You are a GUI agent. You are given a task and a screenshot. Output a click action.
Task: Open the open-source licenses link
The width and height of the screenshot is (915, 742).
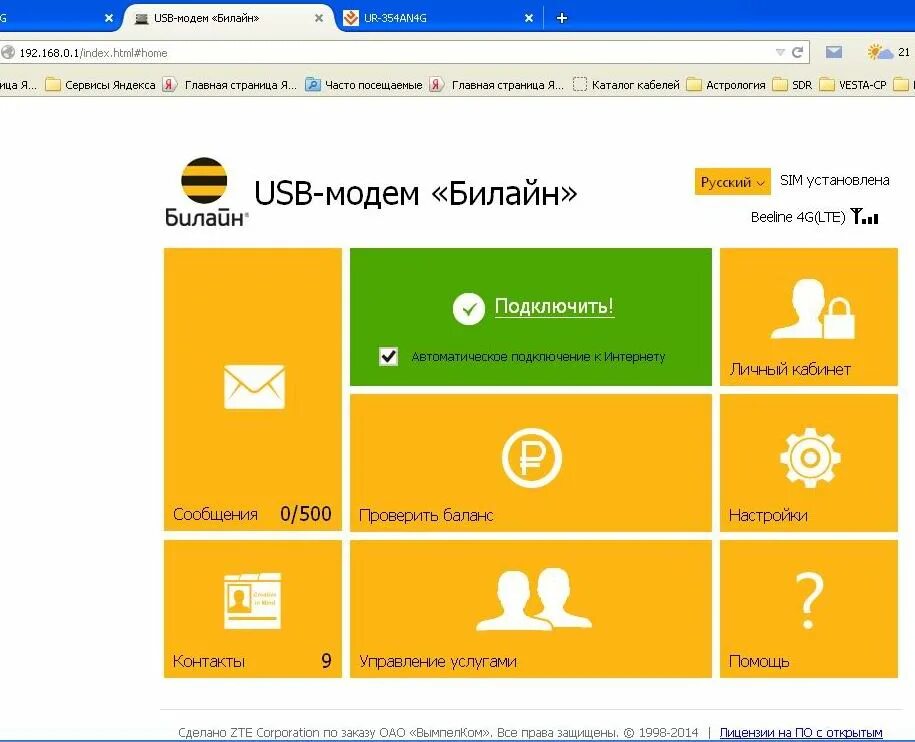pos(801,732)
